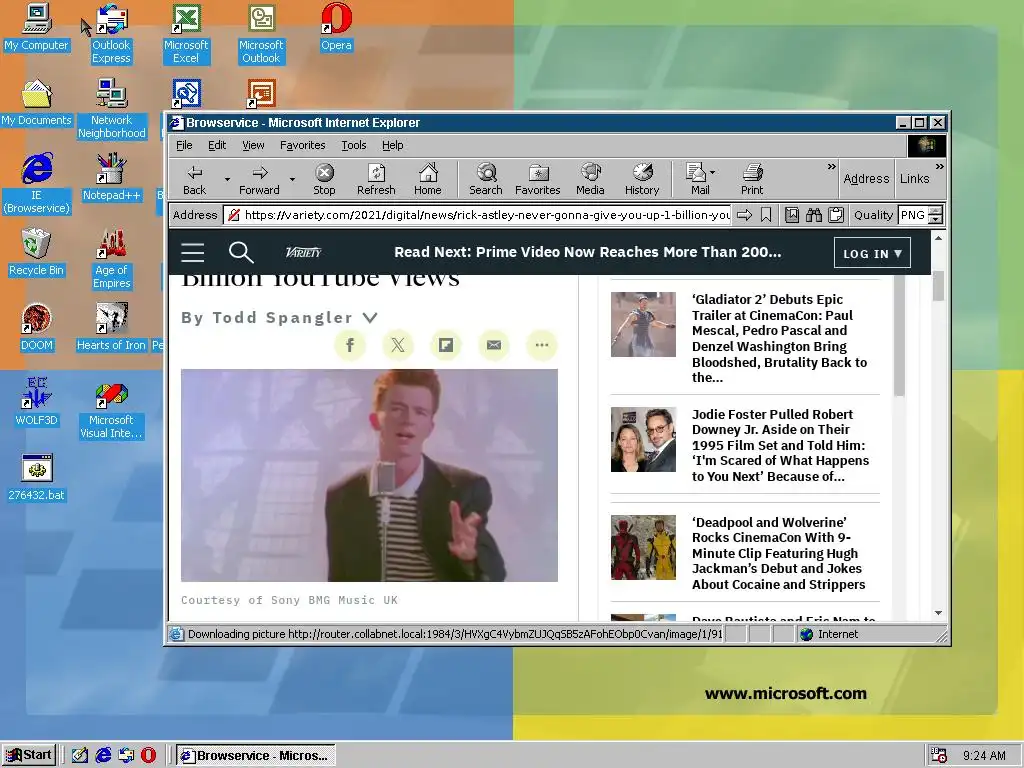
Task: Launch Opera from quick launch bar
Action: coord(149,755)
